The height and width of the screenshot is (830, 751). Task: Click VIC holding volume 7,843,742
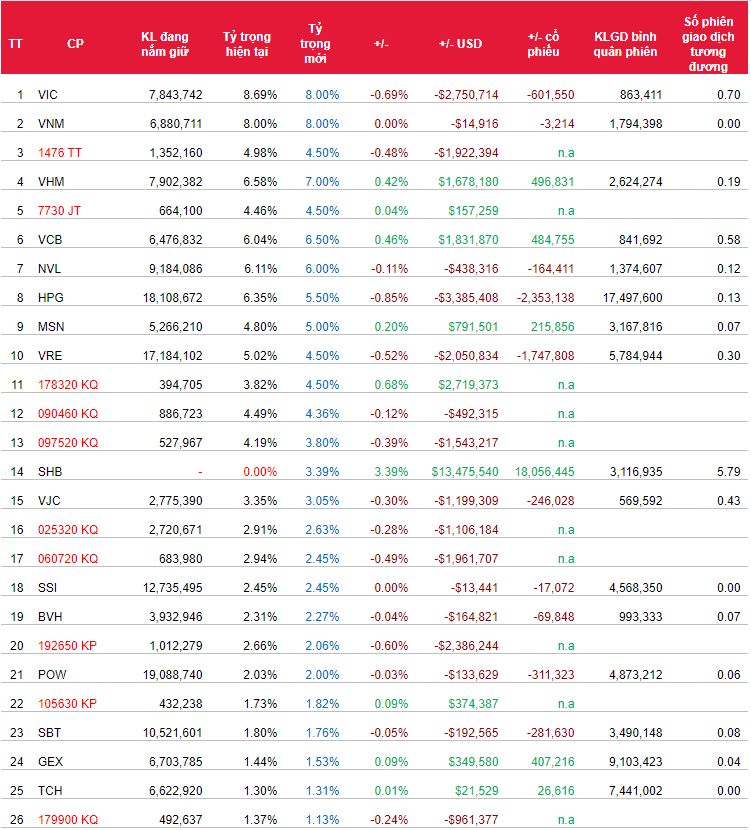pyautogui.click(x=176, y=95)
